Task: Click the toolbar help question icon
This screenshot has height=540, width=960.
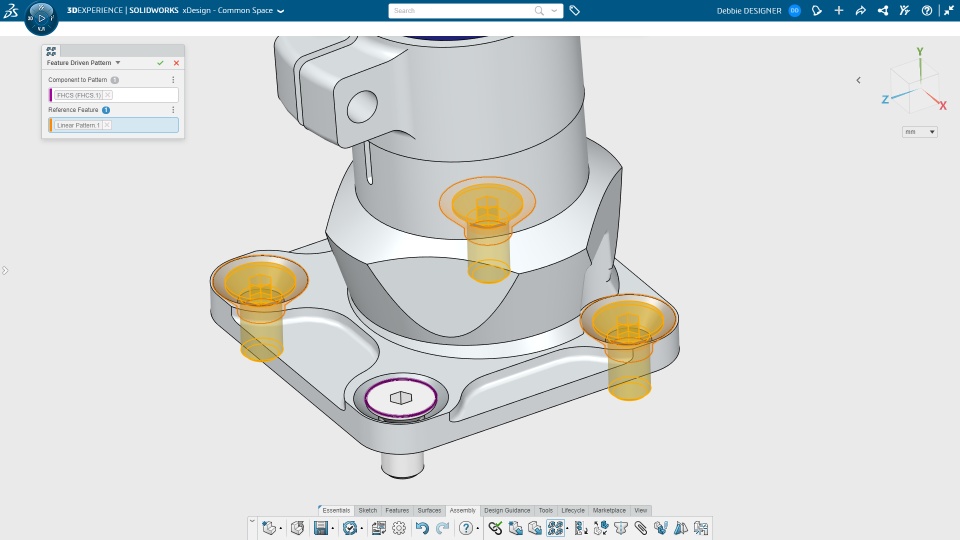Action: point(466,528)
